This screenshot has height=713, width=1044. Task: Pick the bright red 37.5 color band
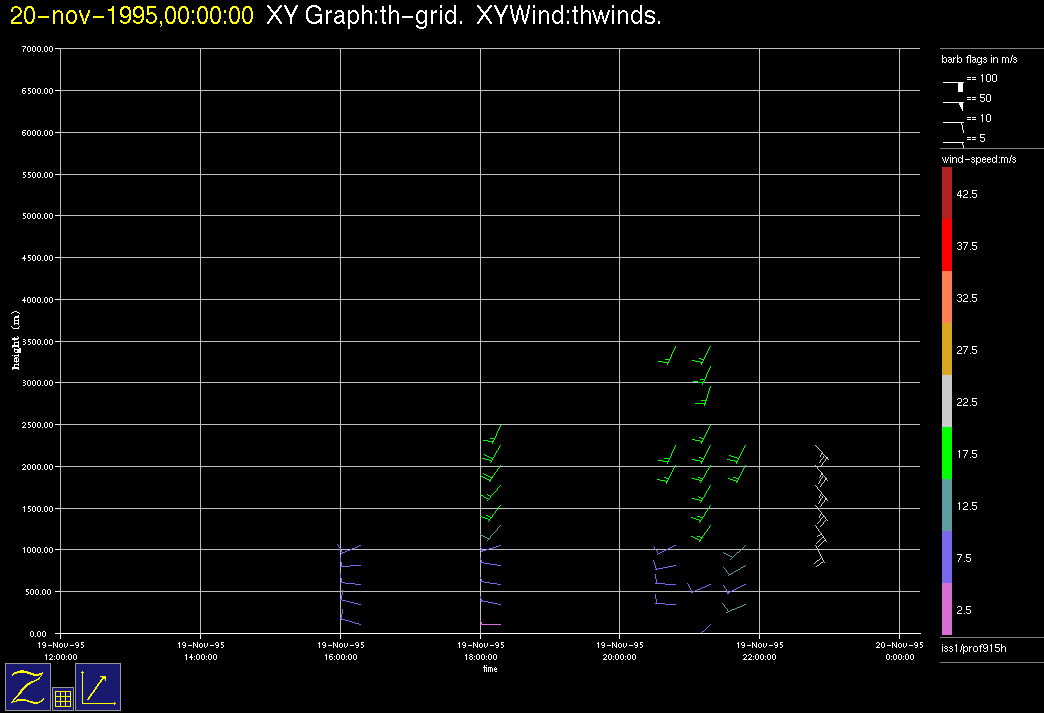tap(947, 245)
